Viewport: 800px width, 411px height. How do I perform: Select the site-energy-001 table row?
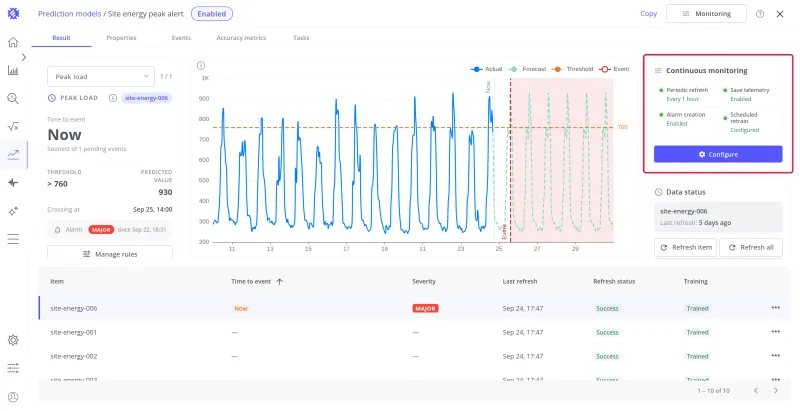[414, 332]
